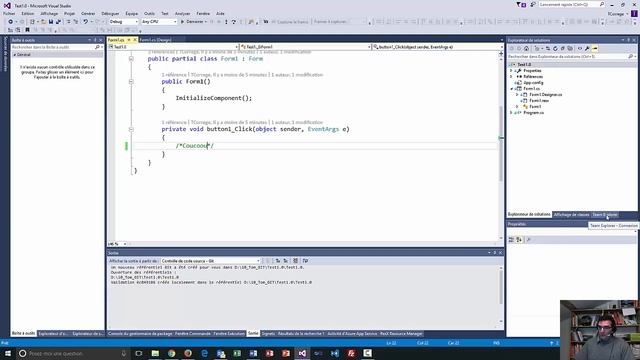The image size is (640, 360).
Task: Open the Analyser menu
Action: pos(182,13)
